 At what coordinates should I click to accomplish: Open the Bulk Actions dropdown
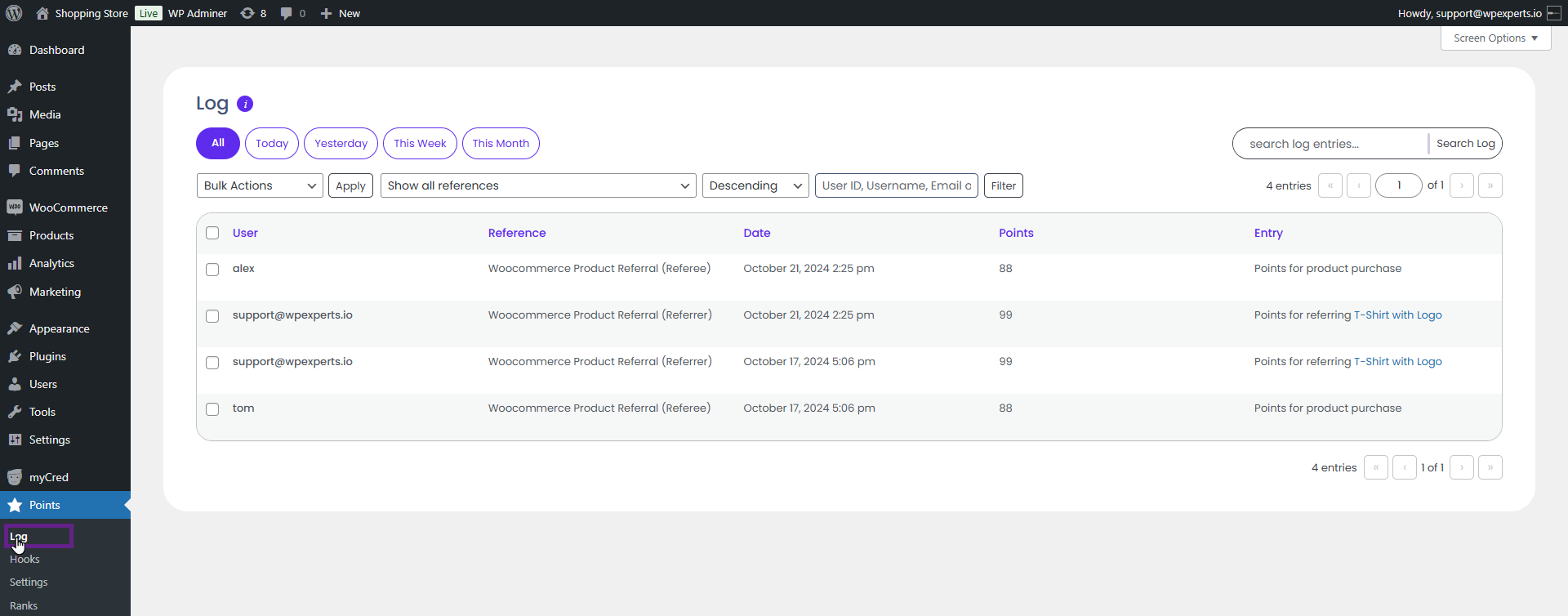click(260, 185)
